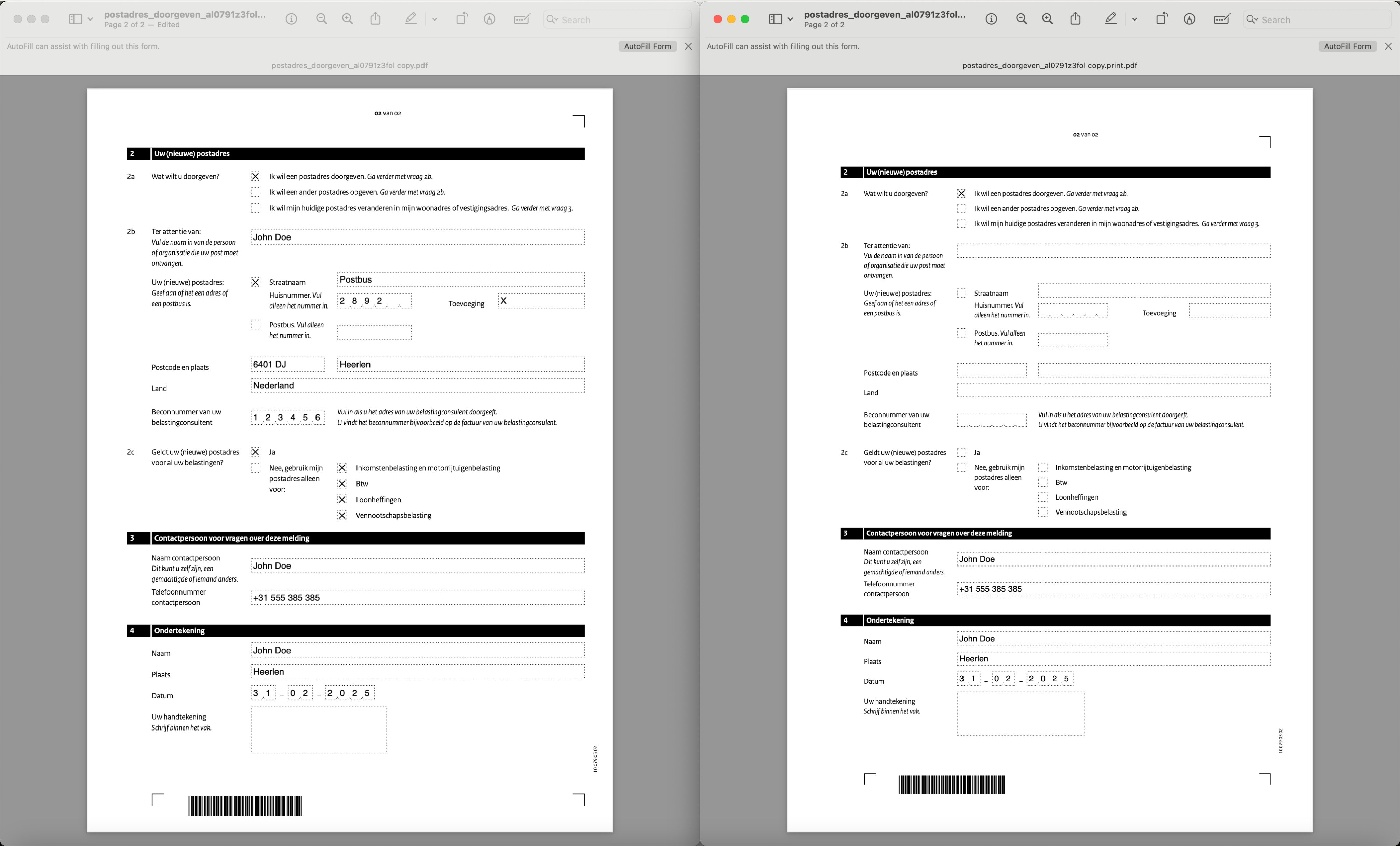Image resolution: width=1400 pixels, height=846 pixels.
Task: Click the Highlight/annotate circle icon in right window
Action: (1189, 19)
